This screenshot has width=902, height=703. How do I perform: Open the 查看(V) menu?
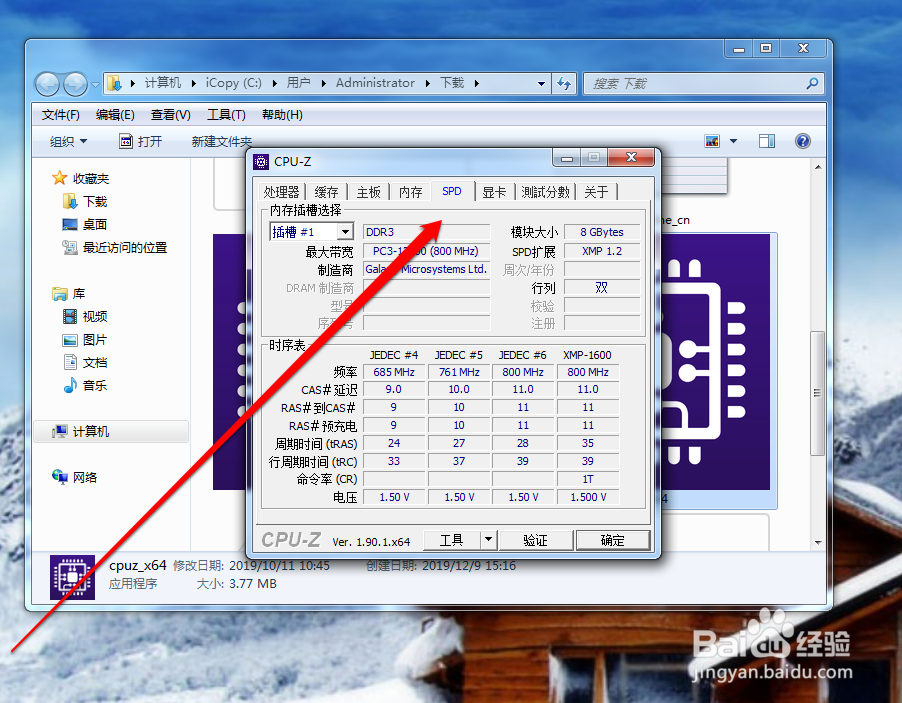170,114
